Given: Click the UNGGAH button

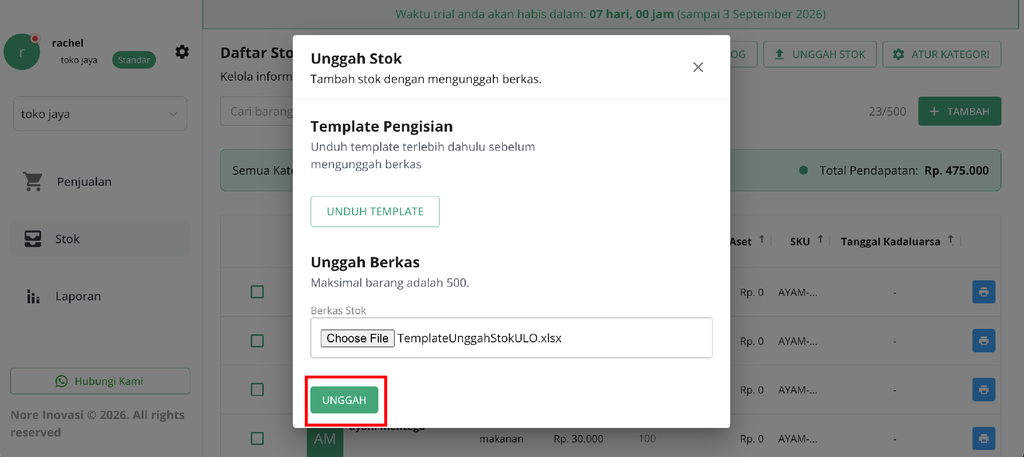Looking at the screenshot, I should coord(344,400).
